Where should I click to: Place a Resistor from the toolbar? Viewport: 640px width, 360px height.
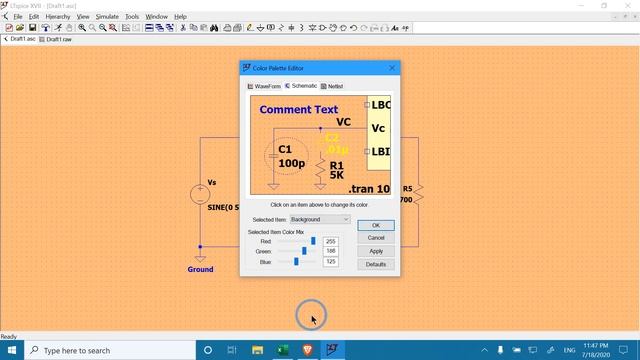(x=281, y=28)
